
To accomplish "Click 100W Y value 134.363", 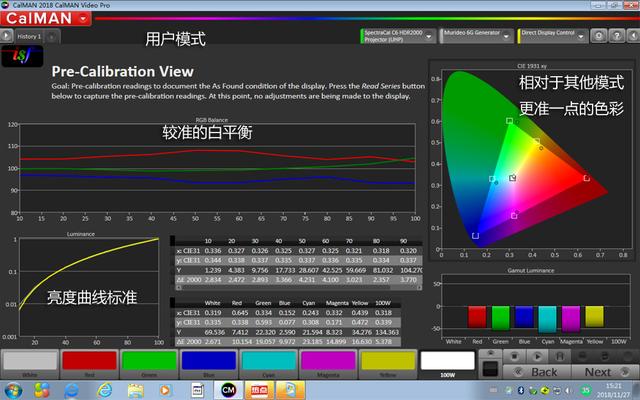I will pos(387,332).
